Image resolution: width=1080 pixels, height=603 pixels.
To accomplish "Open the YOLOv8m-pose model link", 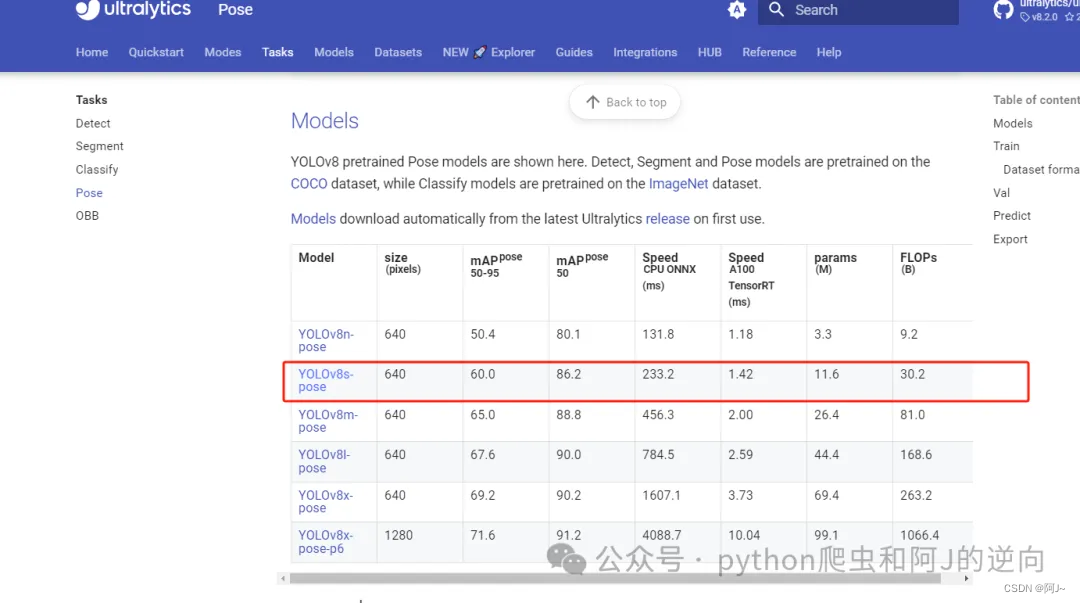I will (x=327, y=421).
